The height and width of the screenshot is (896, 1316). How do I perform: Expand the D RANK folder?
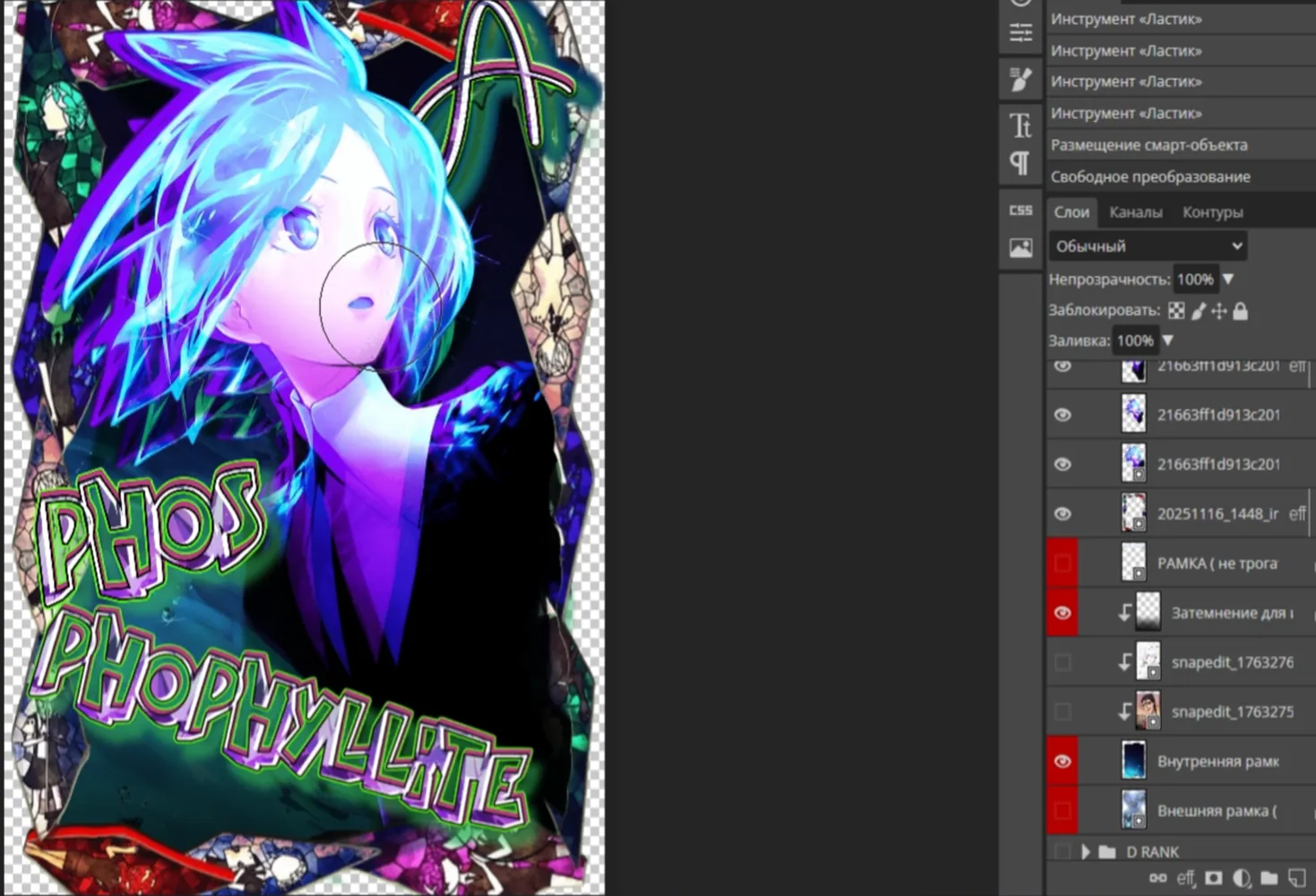click(x=1086, y=851)
